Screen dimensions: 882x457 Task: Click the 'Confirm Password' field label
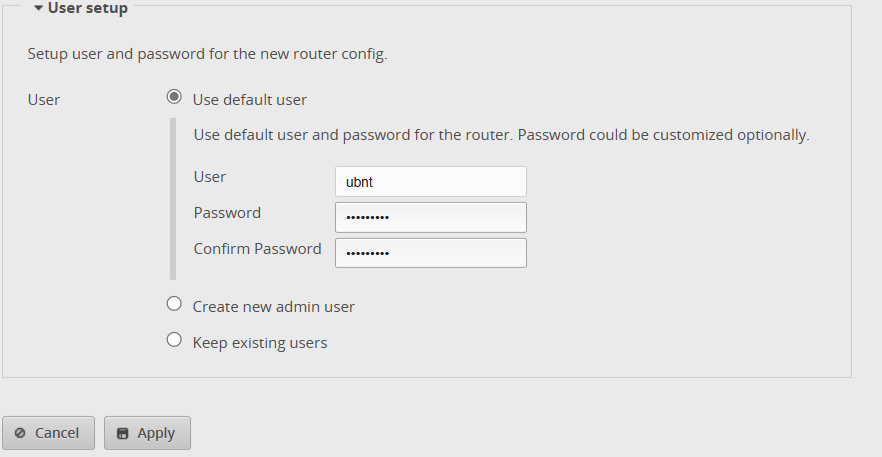click(257, 249)
